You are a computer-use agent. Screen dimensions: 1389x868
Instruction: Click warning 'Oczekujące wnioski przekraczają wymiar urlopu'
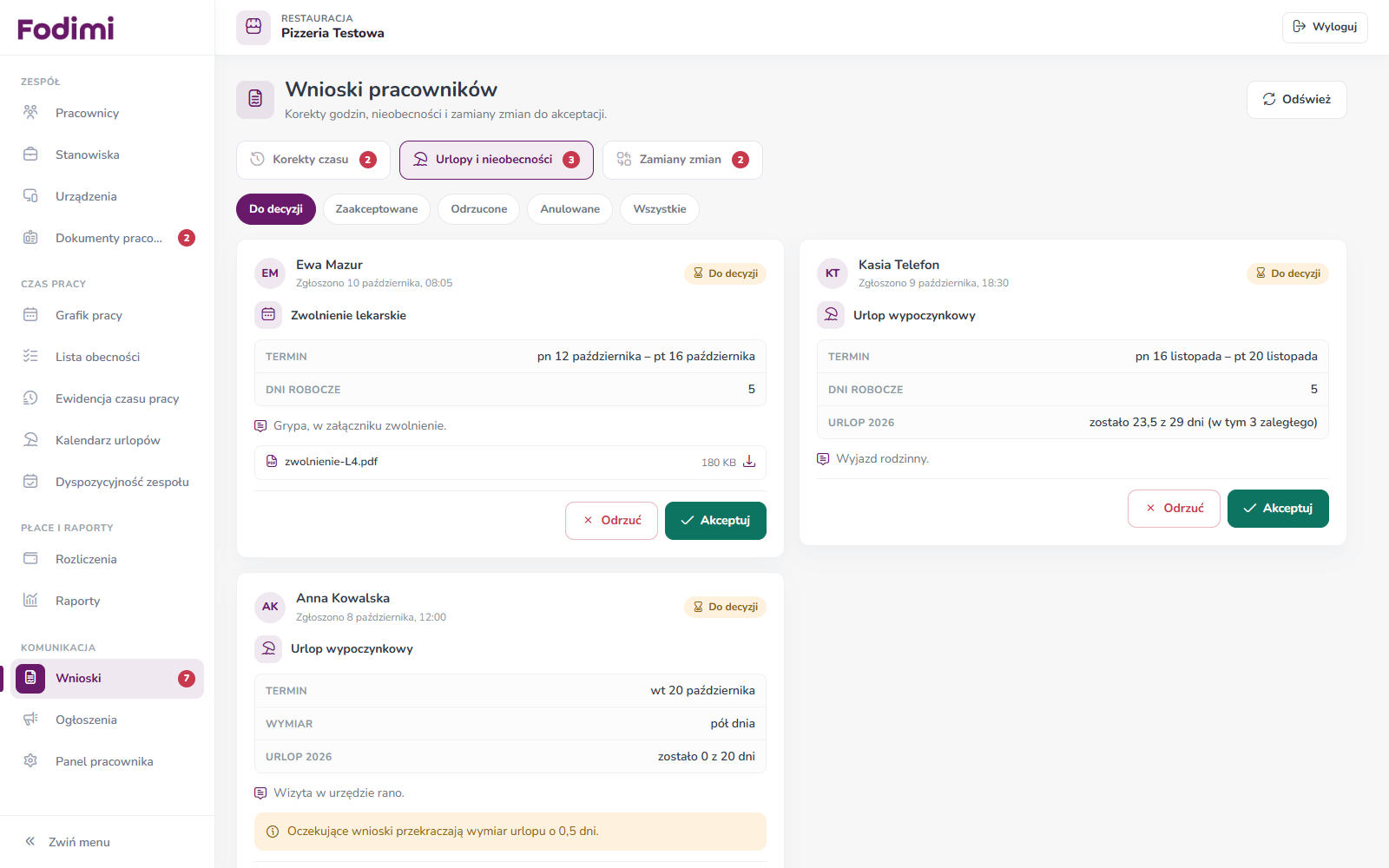tap(510, 832)
